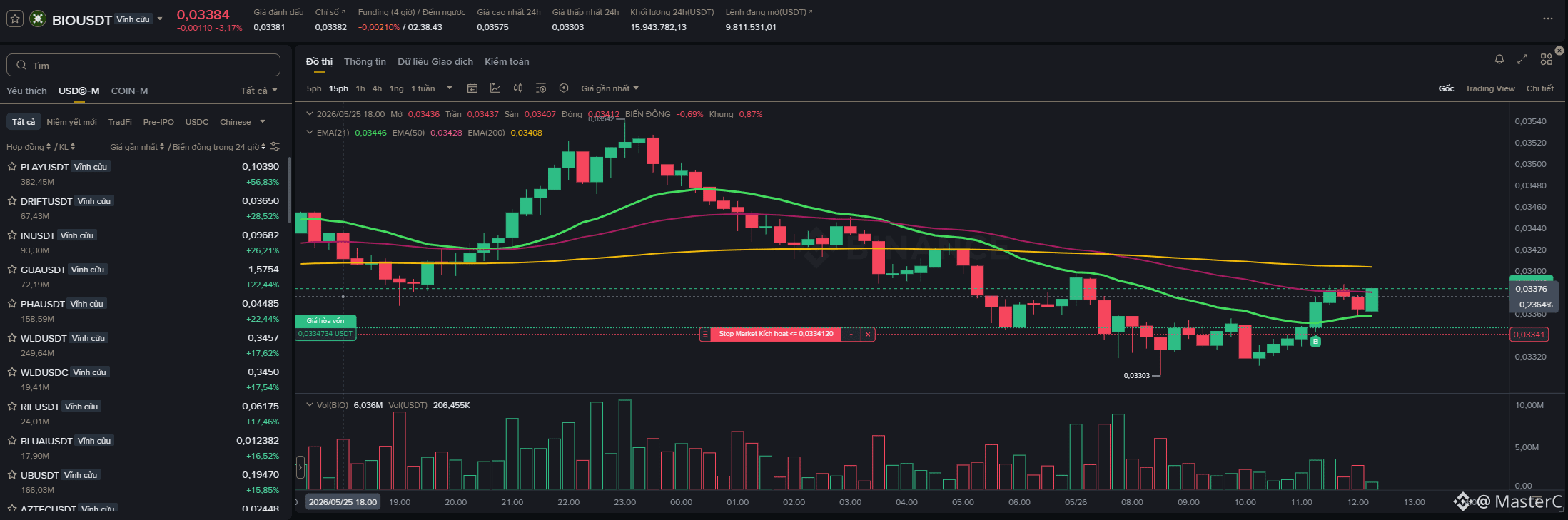The width and height of the screenshot is (1568, 520).
Task: Switch to Gốc chart view
Action: 1446,88
